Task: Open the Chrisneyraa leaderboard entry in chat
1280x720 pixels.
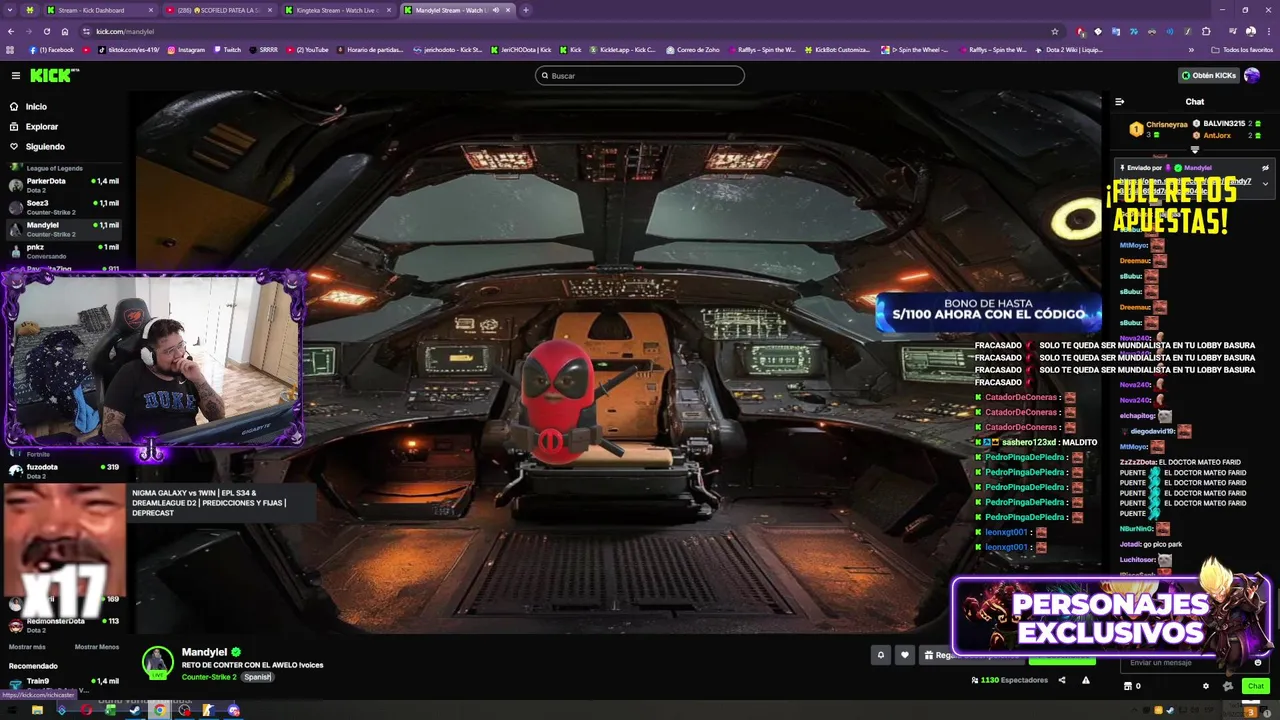Action: pos(1159,128)
